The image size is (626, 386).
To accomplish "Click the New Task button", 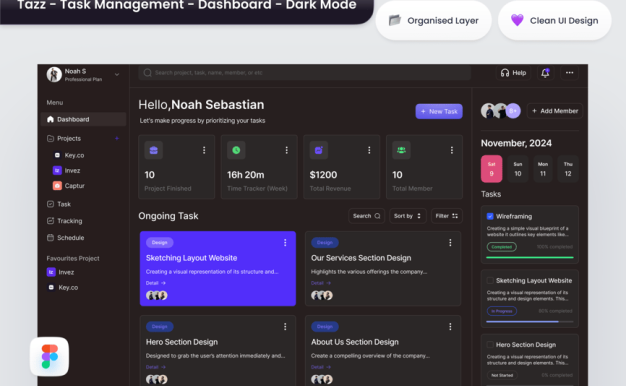I will coord(439,111).
